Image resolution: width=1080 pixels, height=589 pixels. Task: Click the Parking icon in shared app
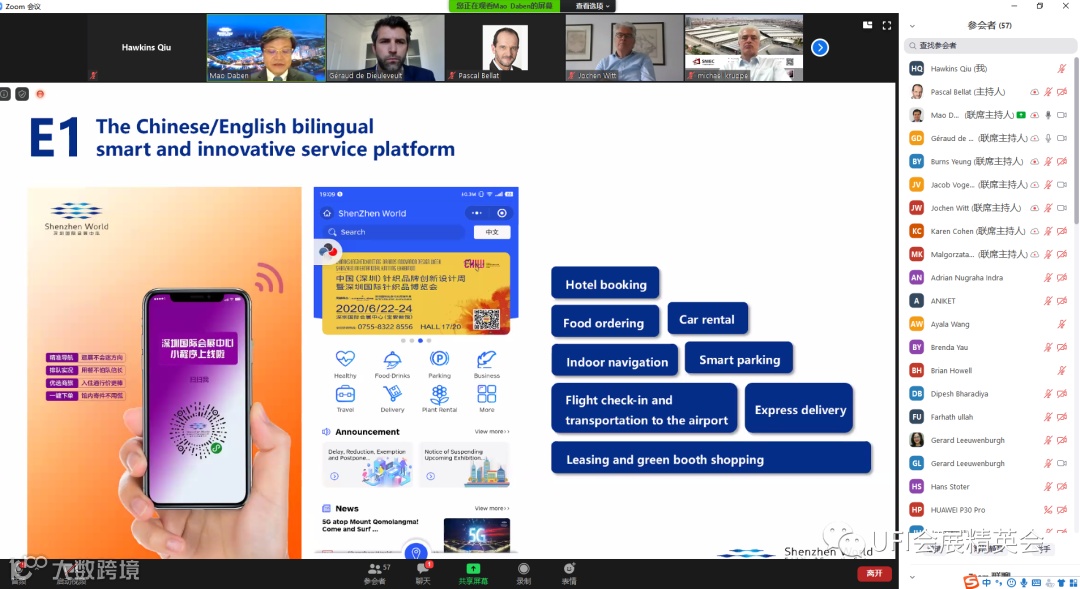pyautogui.click(x=439, y=359)
